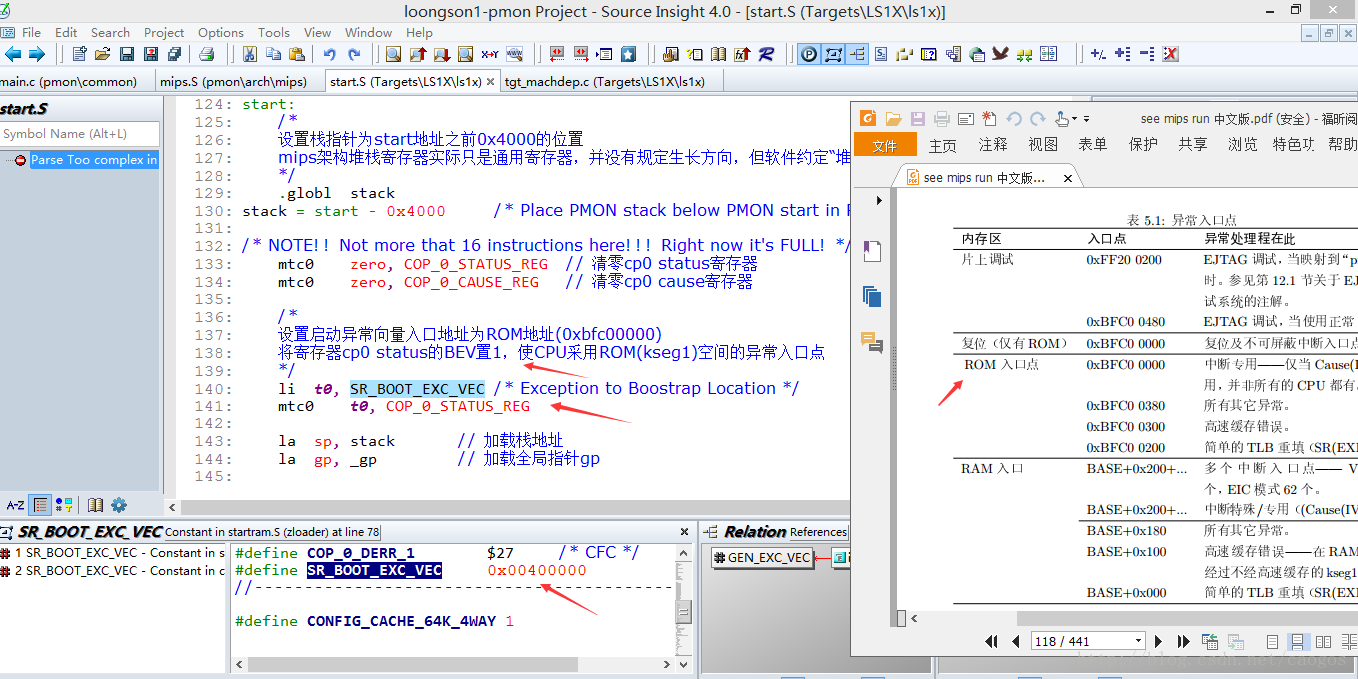1358x679 pixels.
Task: Paste using the clipboard toolbar icon
Action: point(297,54)
